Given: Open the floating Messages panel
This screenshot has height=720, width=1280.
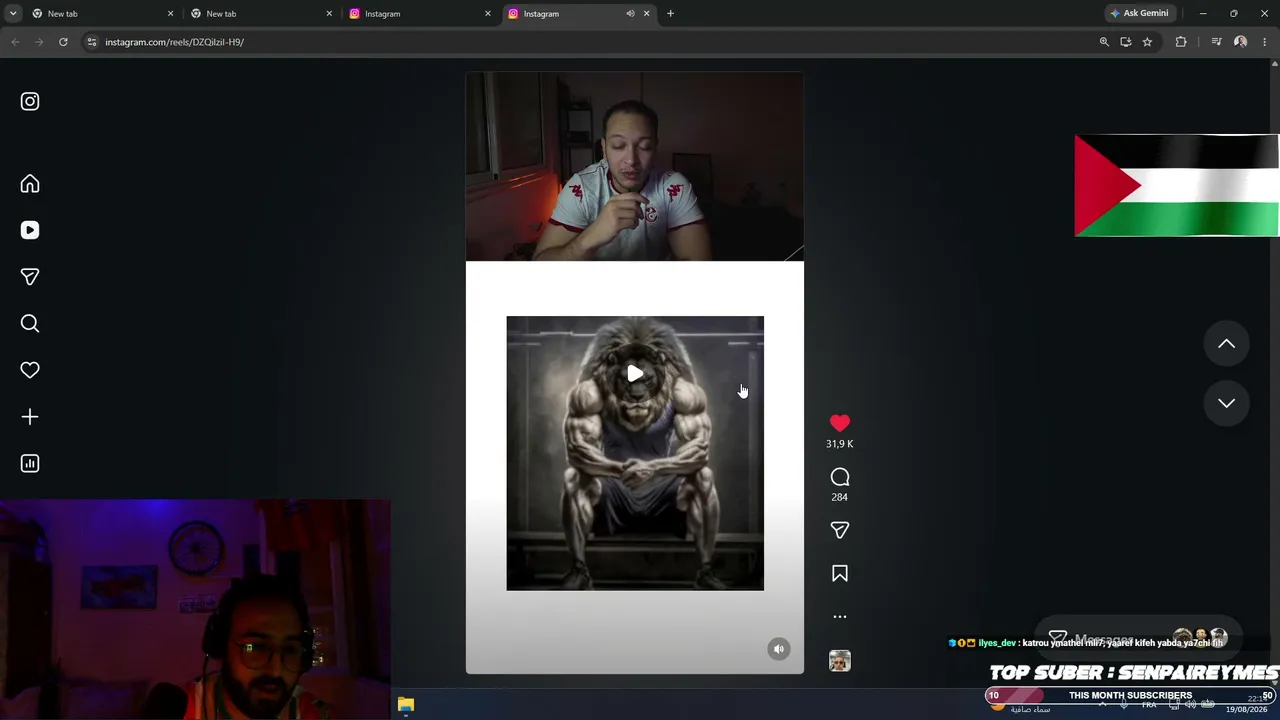Looking at the screenshot, I should 1137,639.
